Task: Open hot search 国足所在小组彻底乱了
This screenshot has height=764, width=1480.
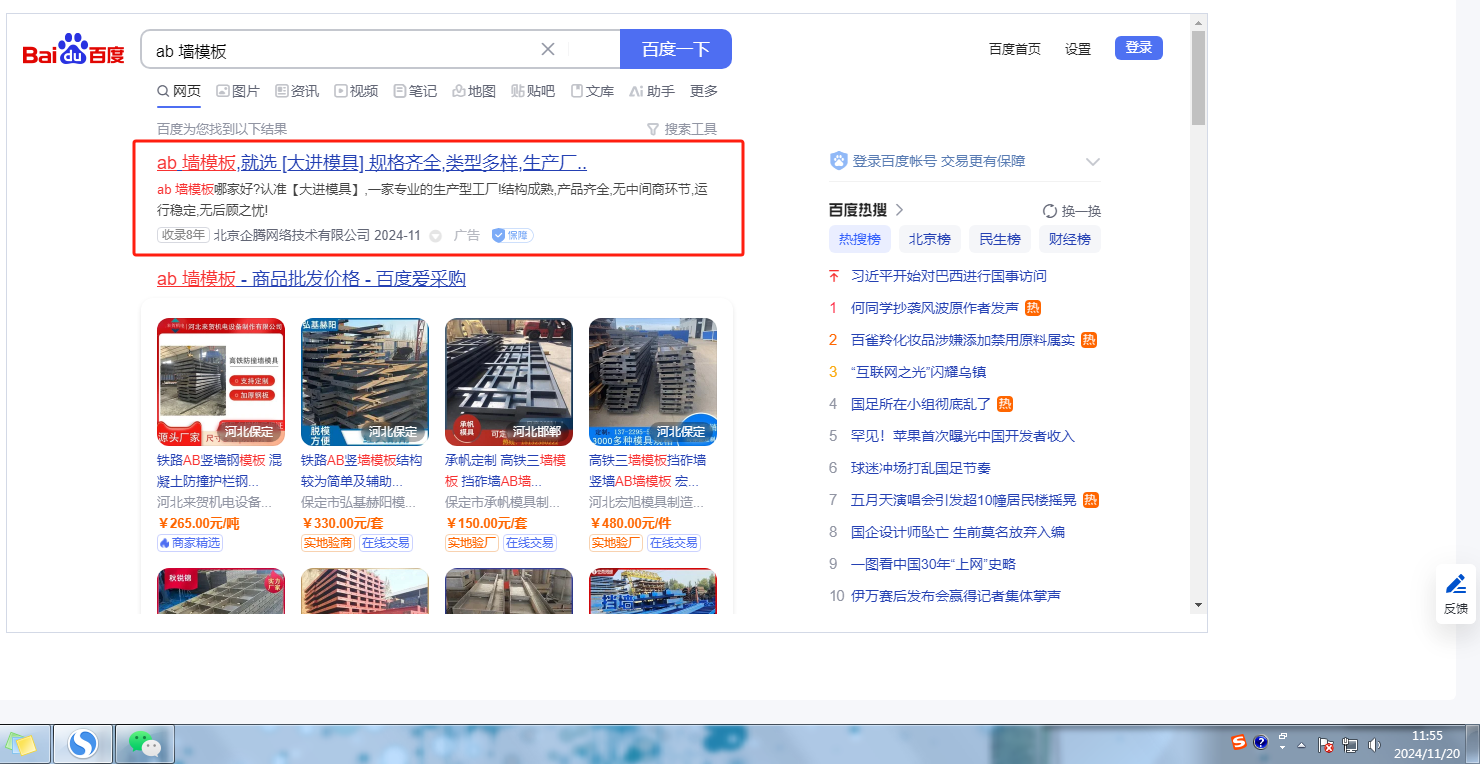Action: [921, 404]
